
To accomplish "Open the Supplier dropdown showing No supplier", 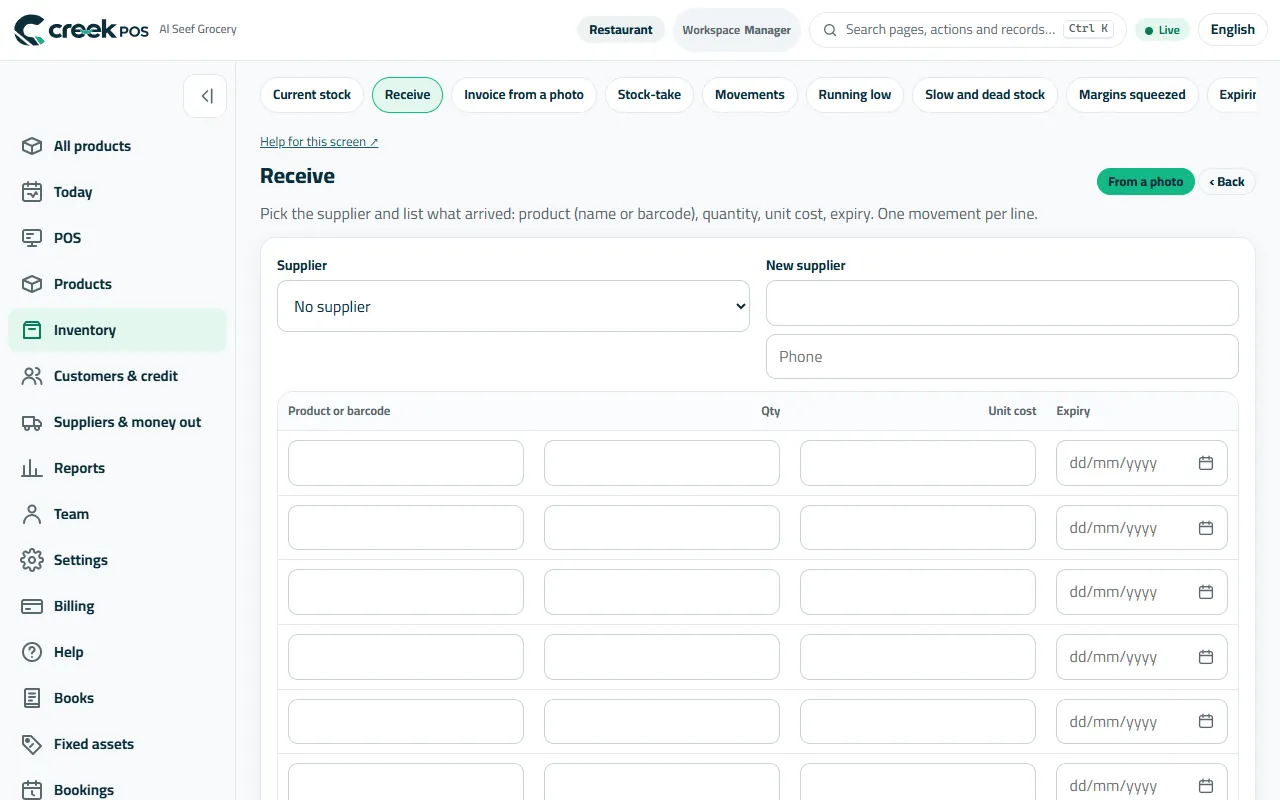I will pyautogui.click(x=513, y=306).
